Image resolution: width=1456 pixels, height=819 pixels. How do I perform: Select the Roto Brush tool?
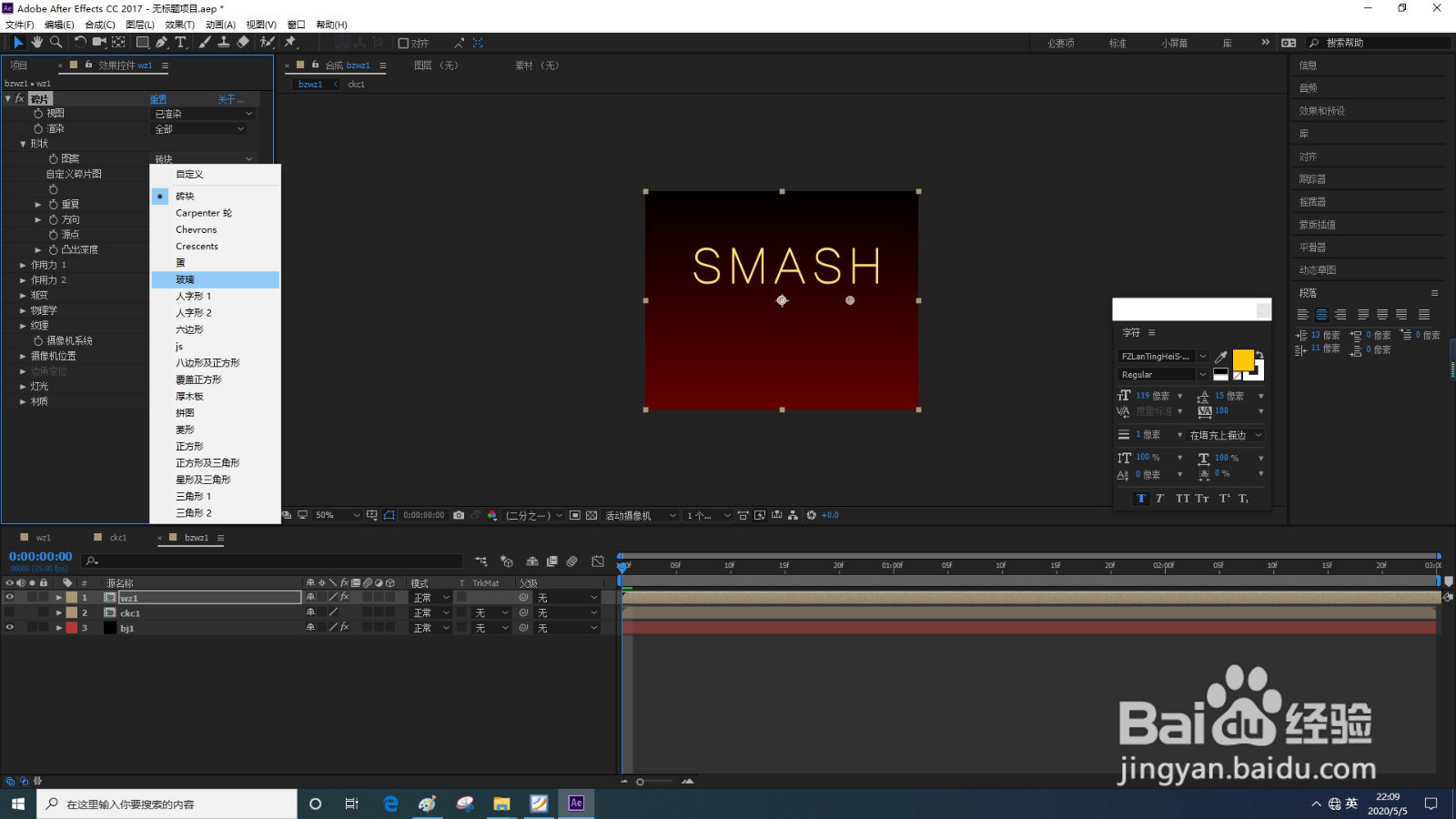268,42
